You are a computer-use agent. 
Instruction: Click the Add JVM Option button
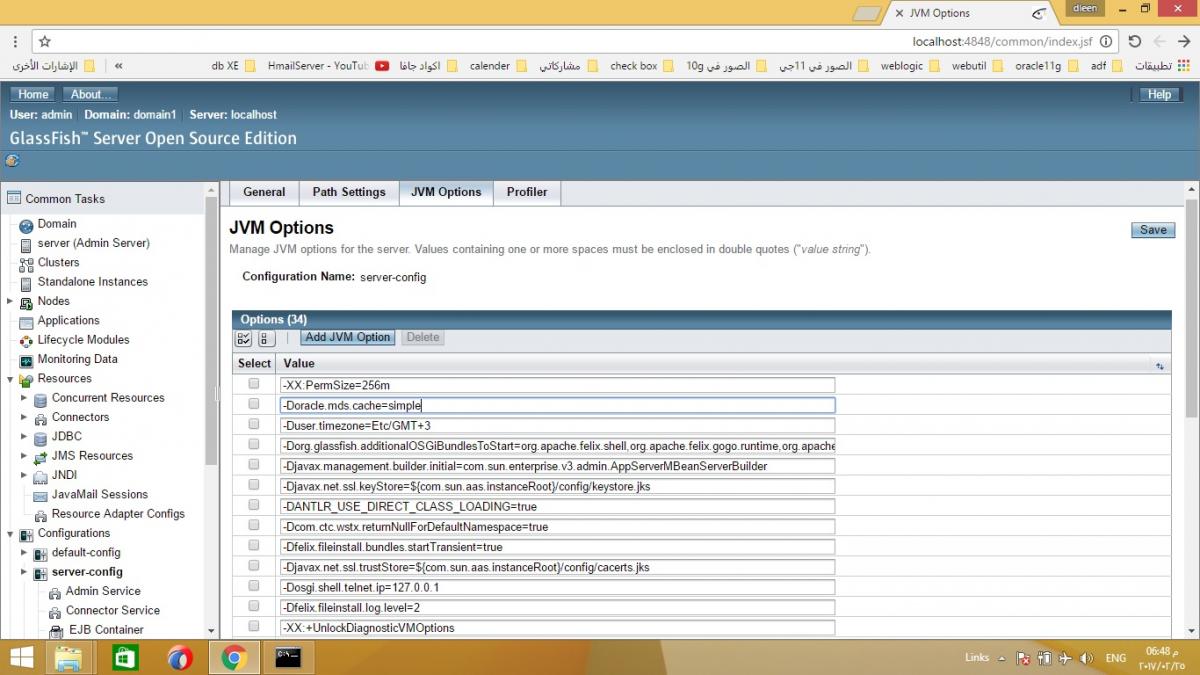tap(348, 338)
